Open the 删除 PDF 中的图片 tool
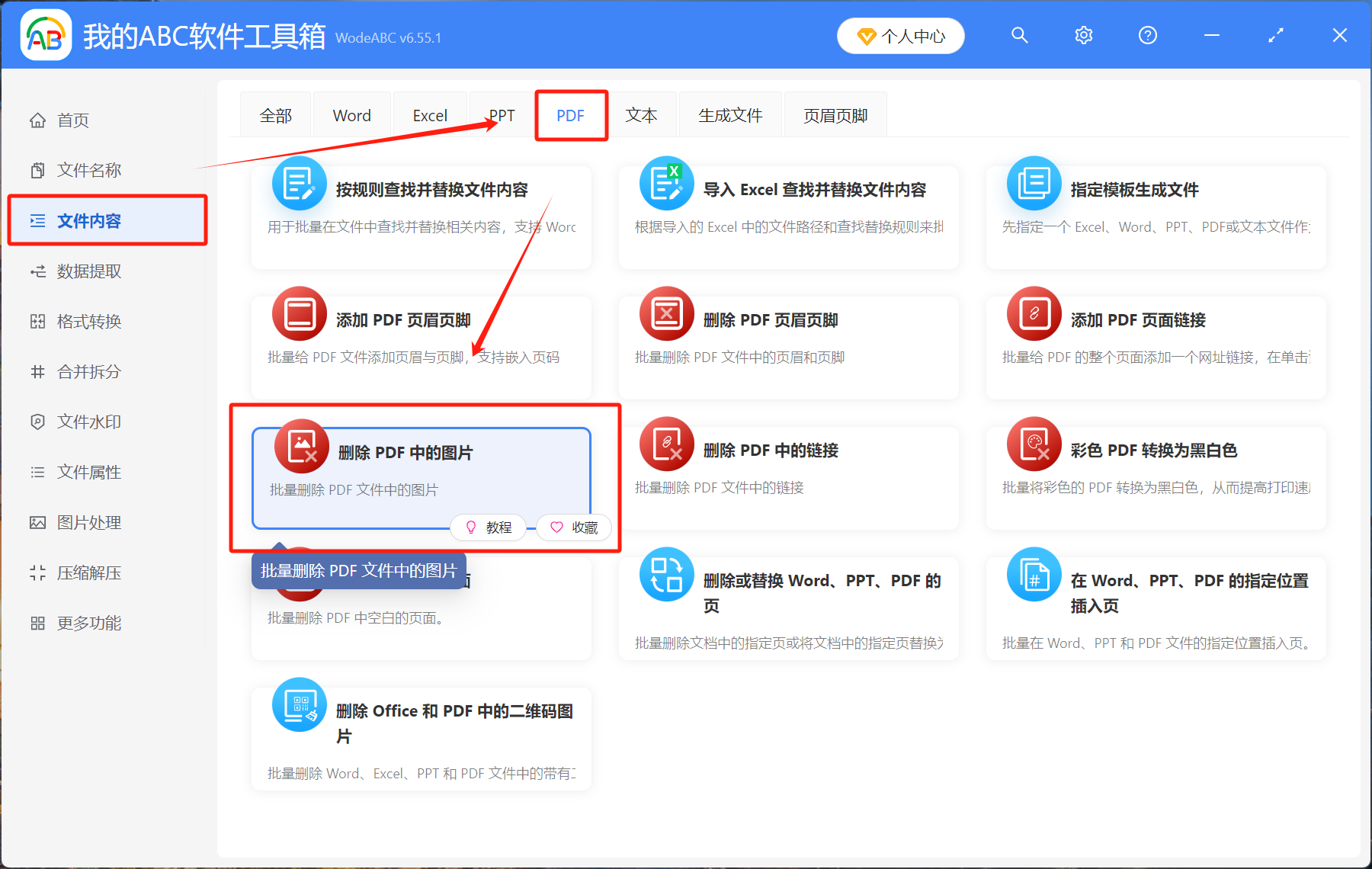The width and height of the screenshot is (1372, 869). [404, 452]
